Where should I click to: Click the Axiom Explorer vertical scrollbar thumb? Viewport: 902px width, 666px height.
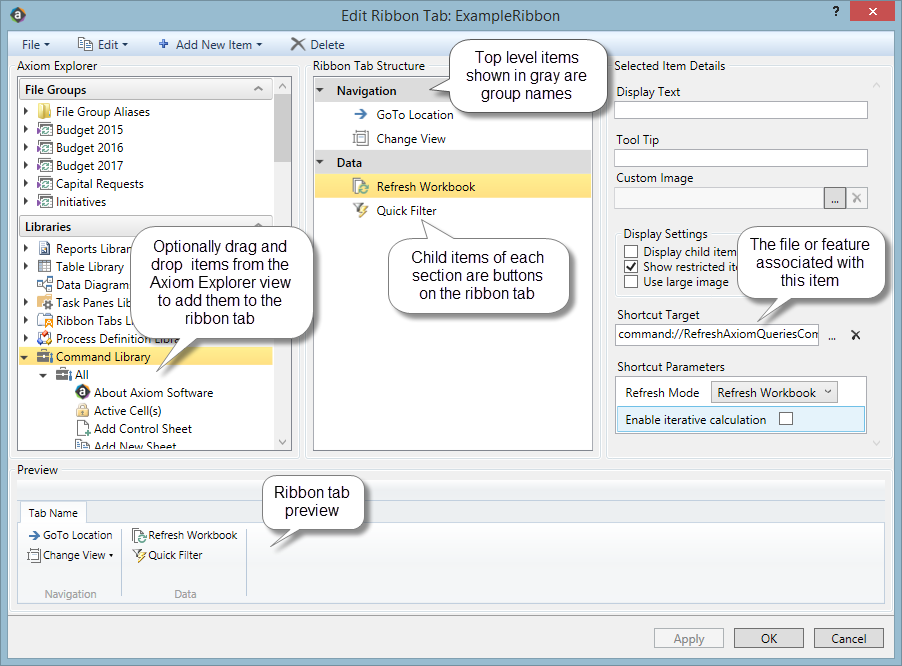[282, 128]
